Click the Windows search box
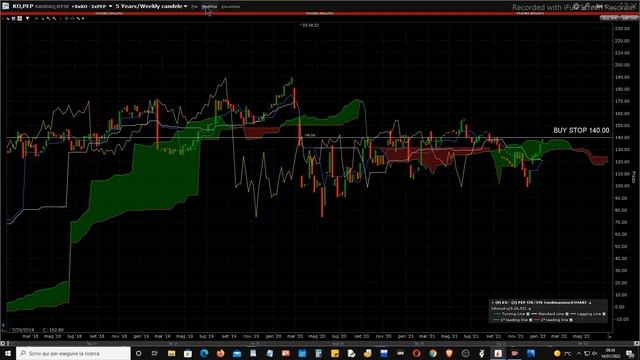 (73, 353)
